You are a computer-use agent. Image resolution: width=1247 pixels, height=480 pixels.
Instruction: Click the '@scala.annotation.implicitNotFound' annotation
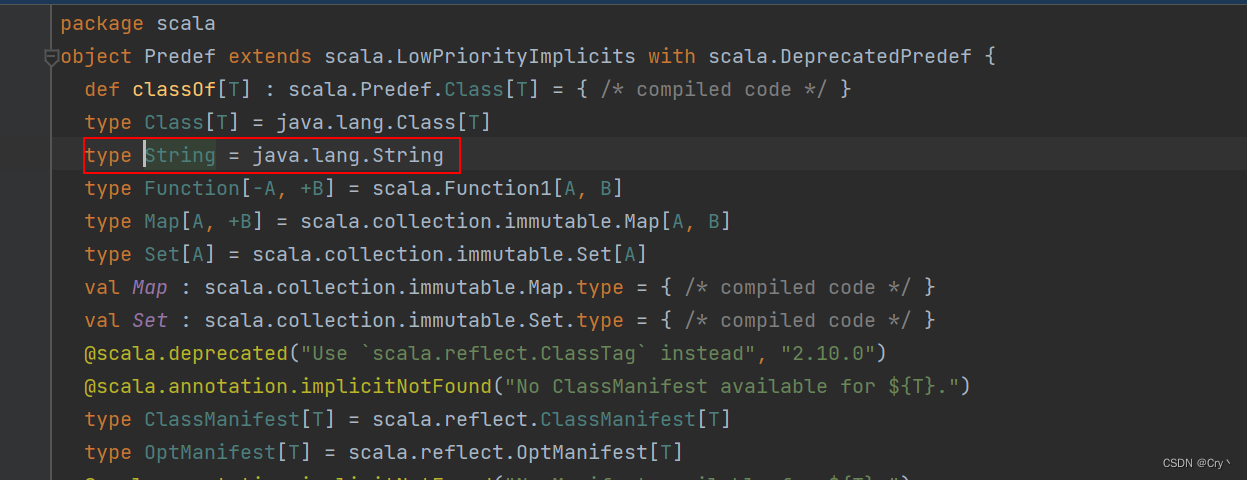coord(288,386)
